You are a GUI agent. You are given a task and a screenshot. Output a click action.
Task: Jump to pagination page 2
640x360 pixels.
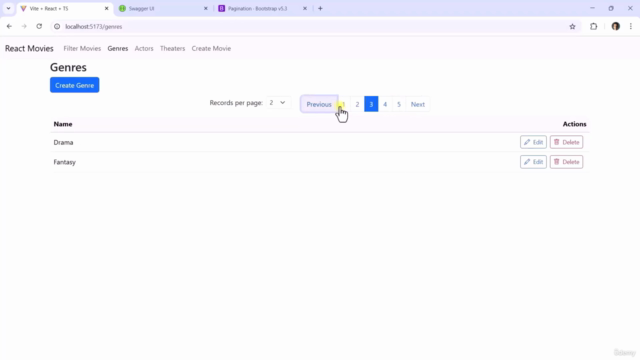coord(357,104)
